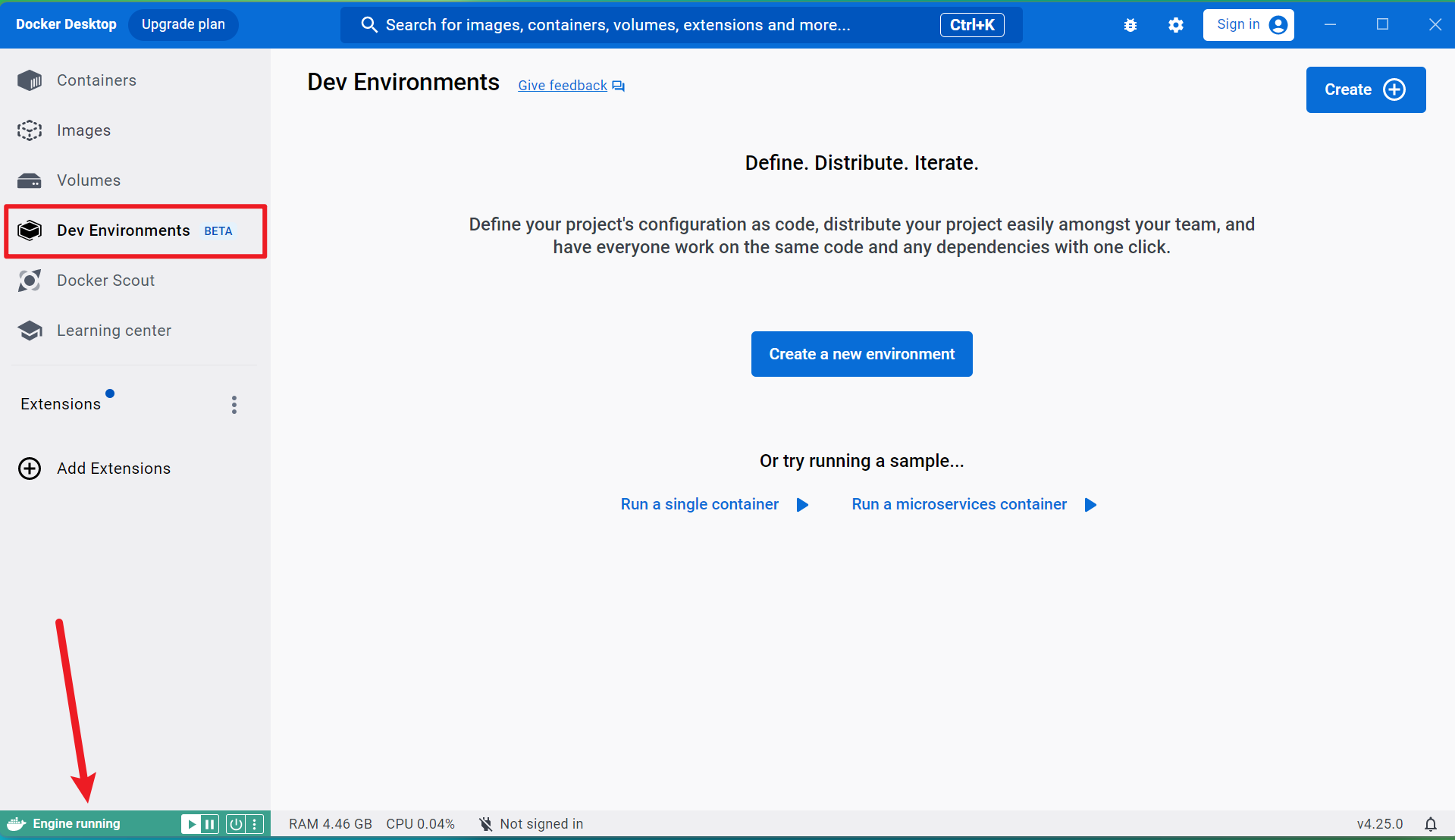This screenshot has height=840, width=1455.
Task: Click the Upgrade plan button
Action: [183, 24]
